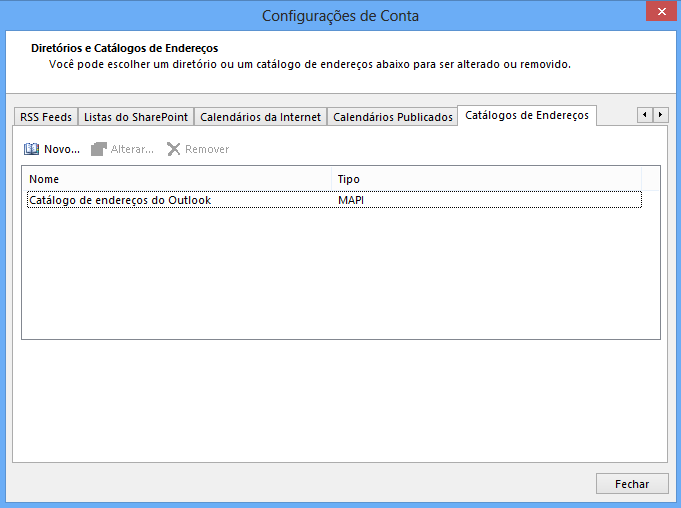Viewport: 681px width, 508px height.
Task: Click the Novo address book icon
Action: (31, 149)
